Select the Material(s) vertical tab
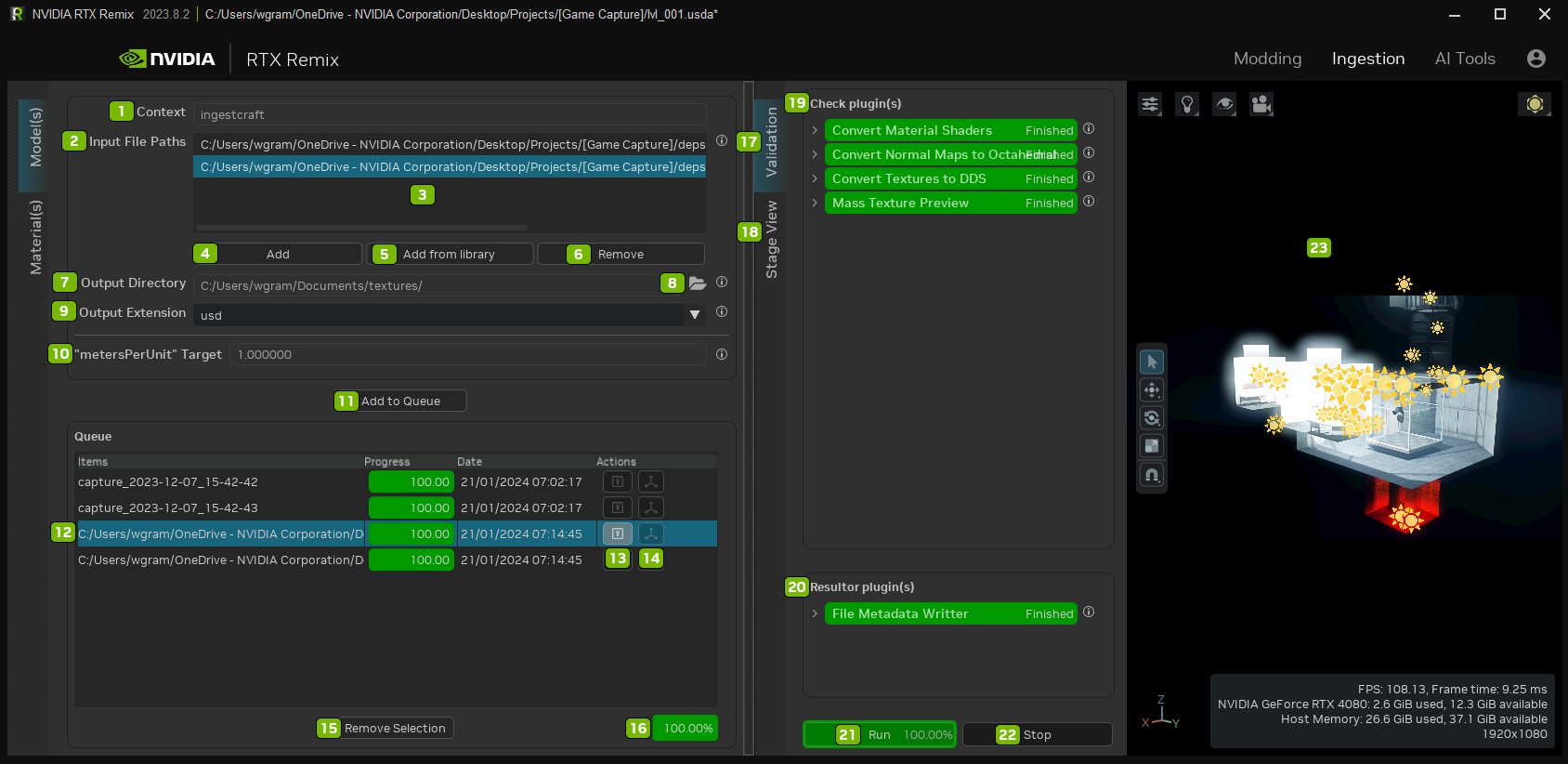Screen dimensions: 1568x764 pos(34,237)
